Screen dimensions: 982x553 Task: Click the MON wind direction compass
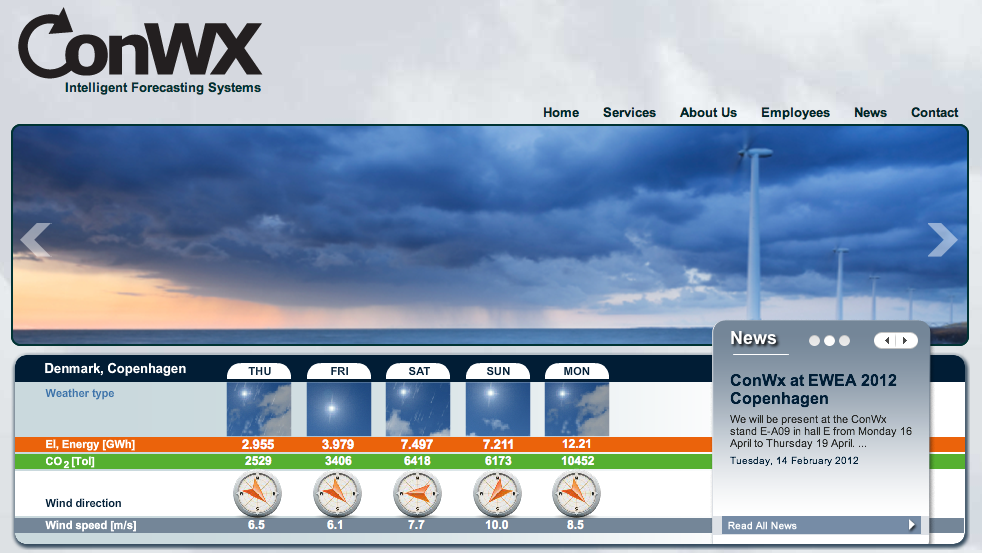click(576, 494)
